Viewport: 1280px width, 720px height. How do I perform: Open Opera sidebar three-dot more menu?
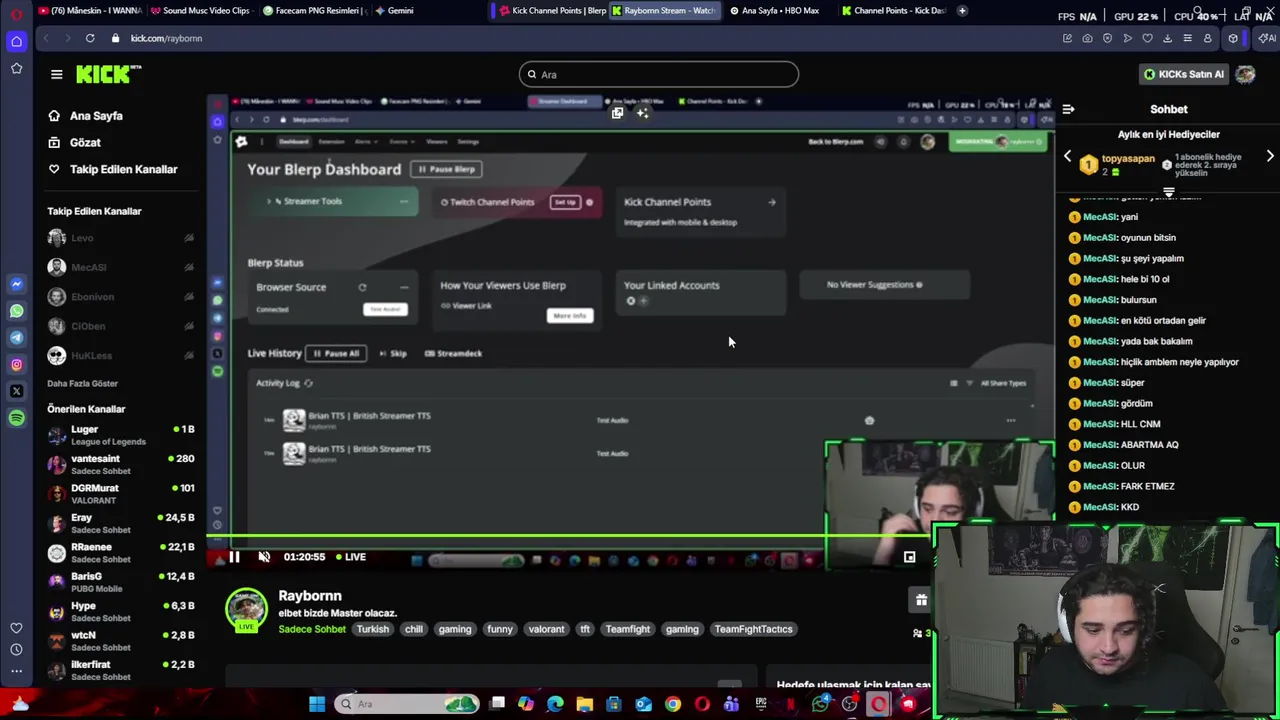point(16,671)
